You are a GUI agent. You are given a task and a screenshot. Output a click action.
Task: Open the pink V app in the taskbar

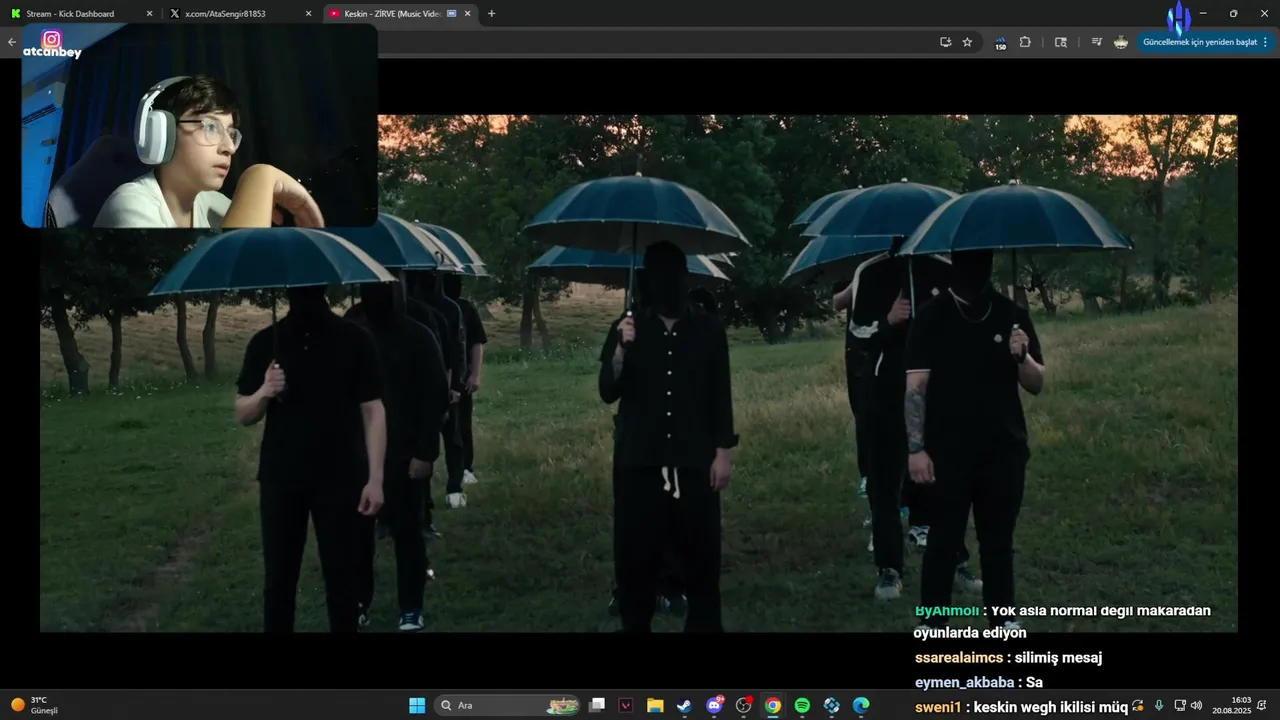pos(626,705)
